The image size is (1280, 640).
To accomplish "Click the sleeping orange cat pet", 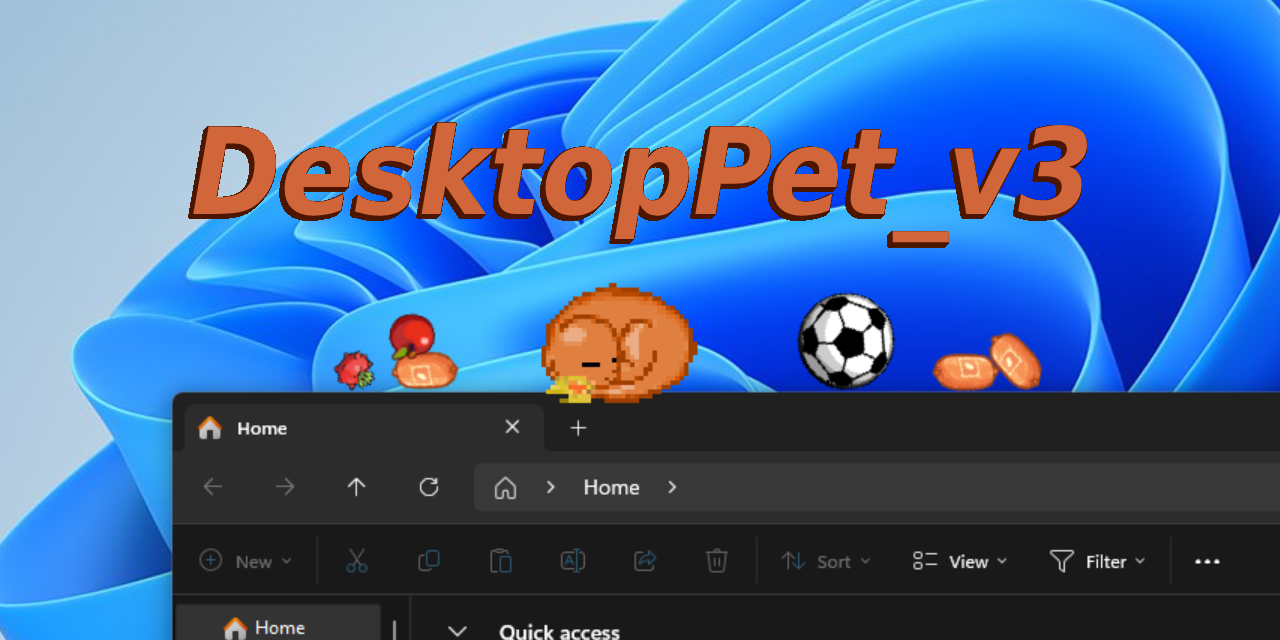I will tap(618, 344).
